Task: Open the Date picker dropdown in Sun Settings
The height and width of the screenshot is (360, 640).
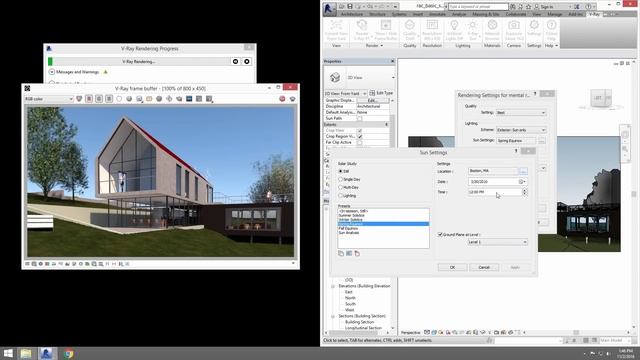Action: tap(522, 182)
